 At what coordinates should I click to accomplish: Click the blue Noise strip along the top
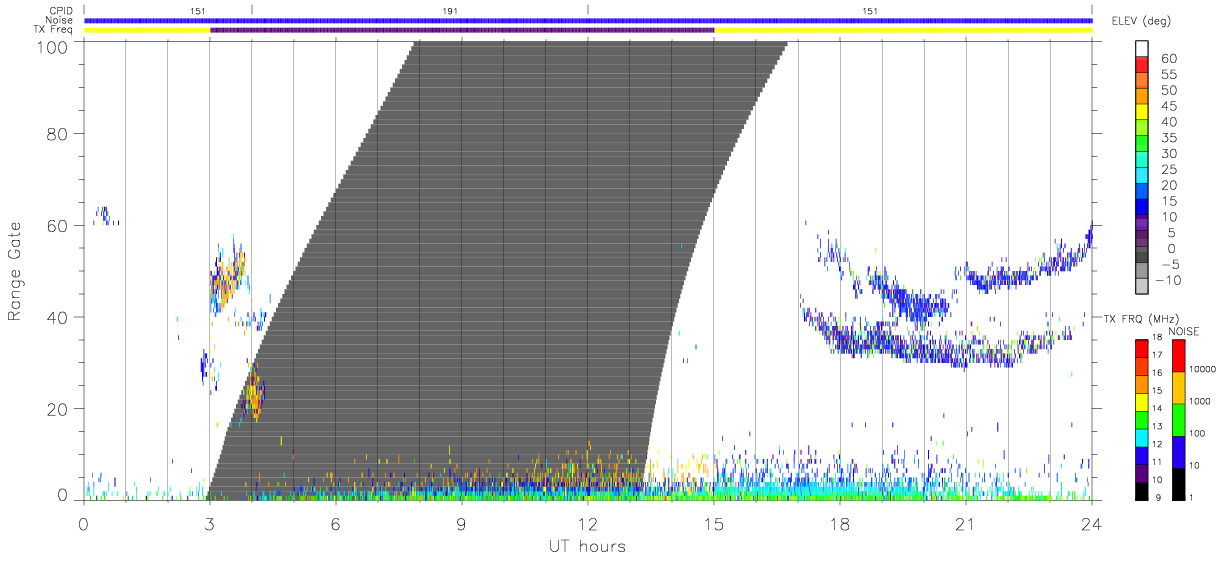(588, 20)
